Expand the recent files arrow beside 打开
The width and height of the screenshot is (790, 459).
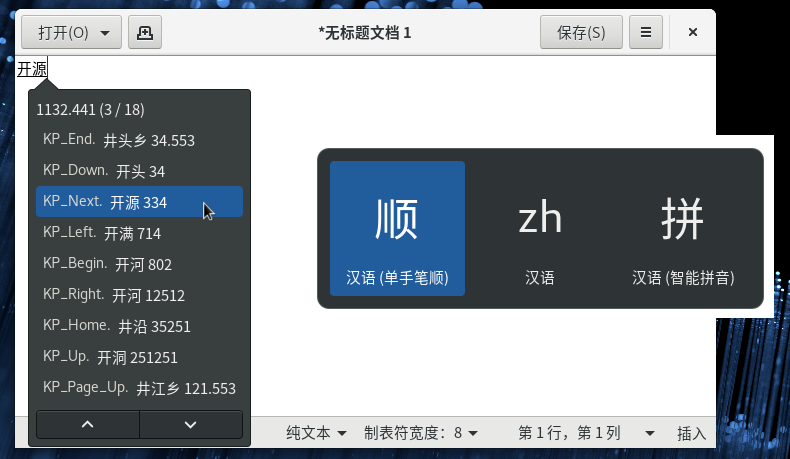tap(105, 33)
